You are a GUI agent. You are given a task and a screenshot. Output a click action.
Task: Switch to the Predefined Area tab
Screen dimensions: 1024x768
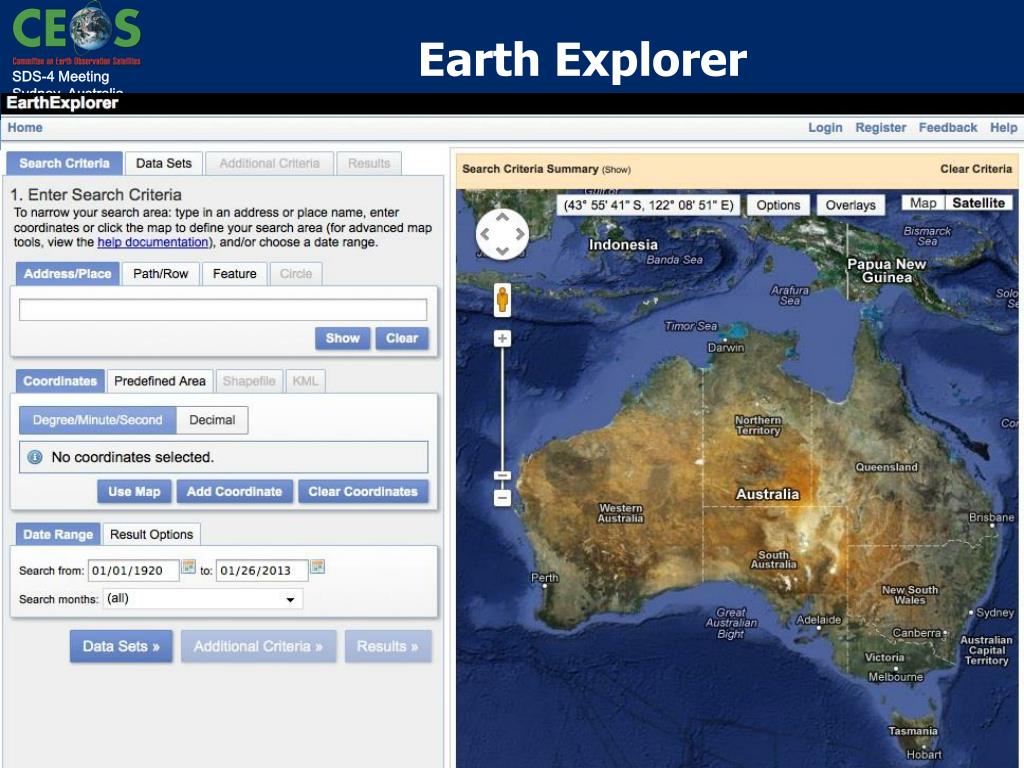(x=160, y=381)
